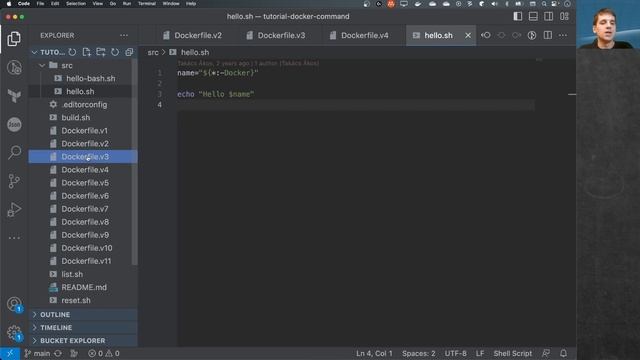This screenshot has height=360, width=640.
Task: Open the Manage gear icon
Action: (14, 333)
